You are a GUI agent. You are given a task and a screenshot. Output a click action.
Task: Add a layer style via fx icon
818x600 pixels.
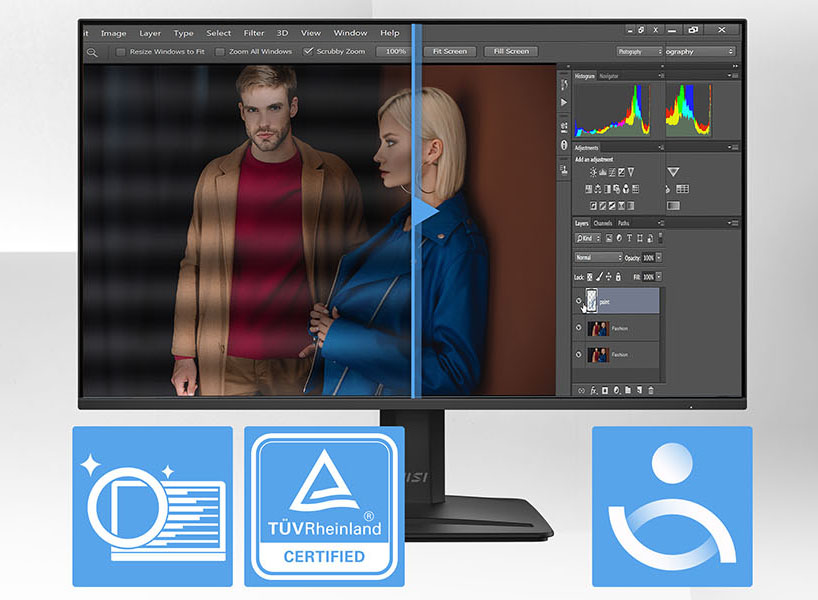click(593, 390)
